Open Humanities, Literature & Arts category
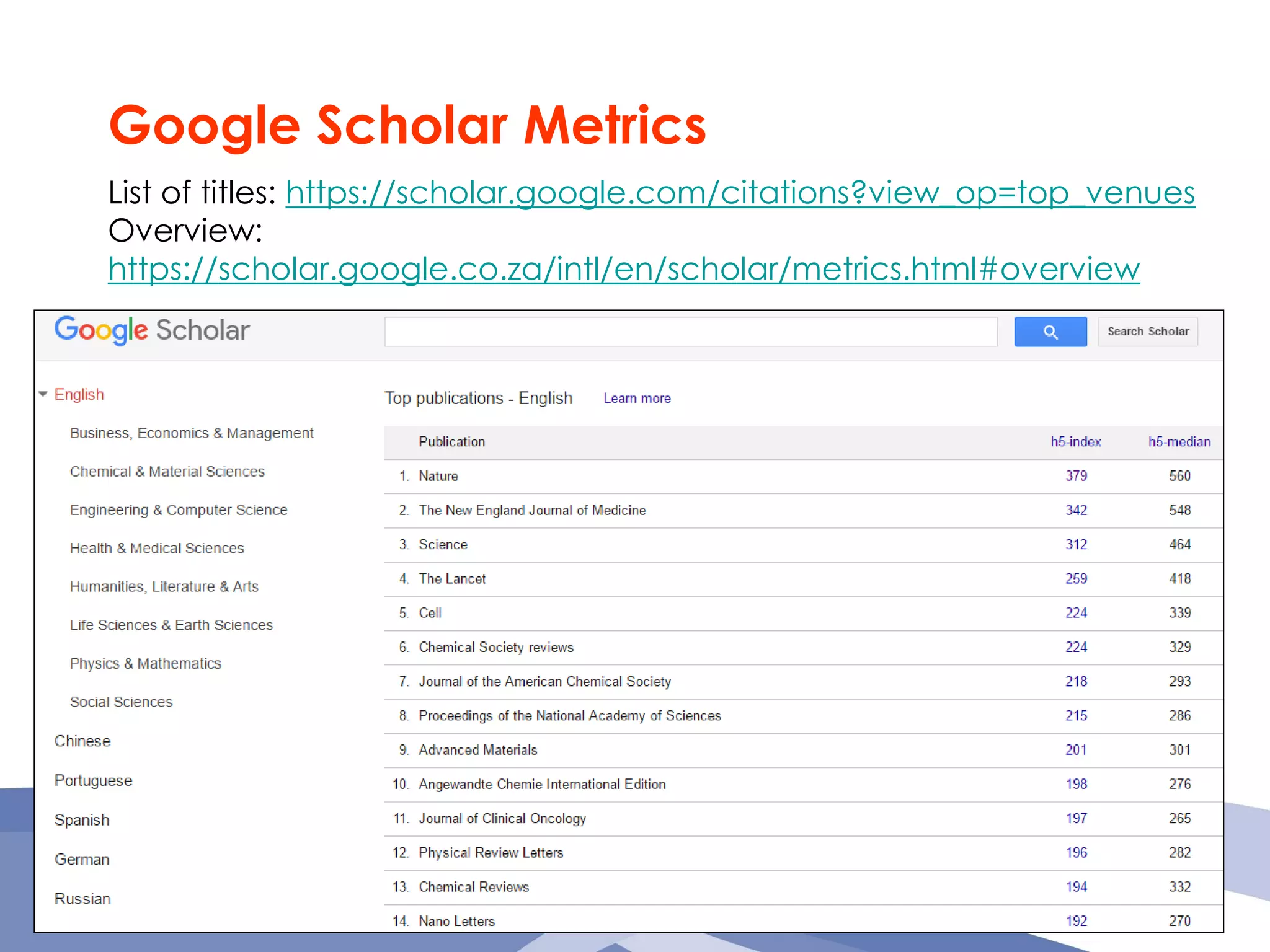The image size is (1270, 952). pos(164,587)
